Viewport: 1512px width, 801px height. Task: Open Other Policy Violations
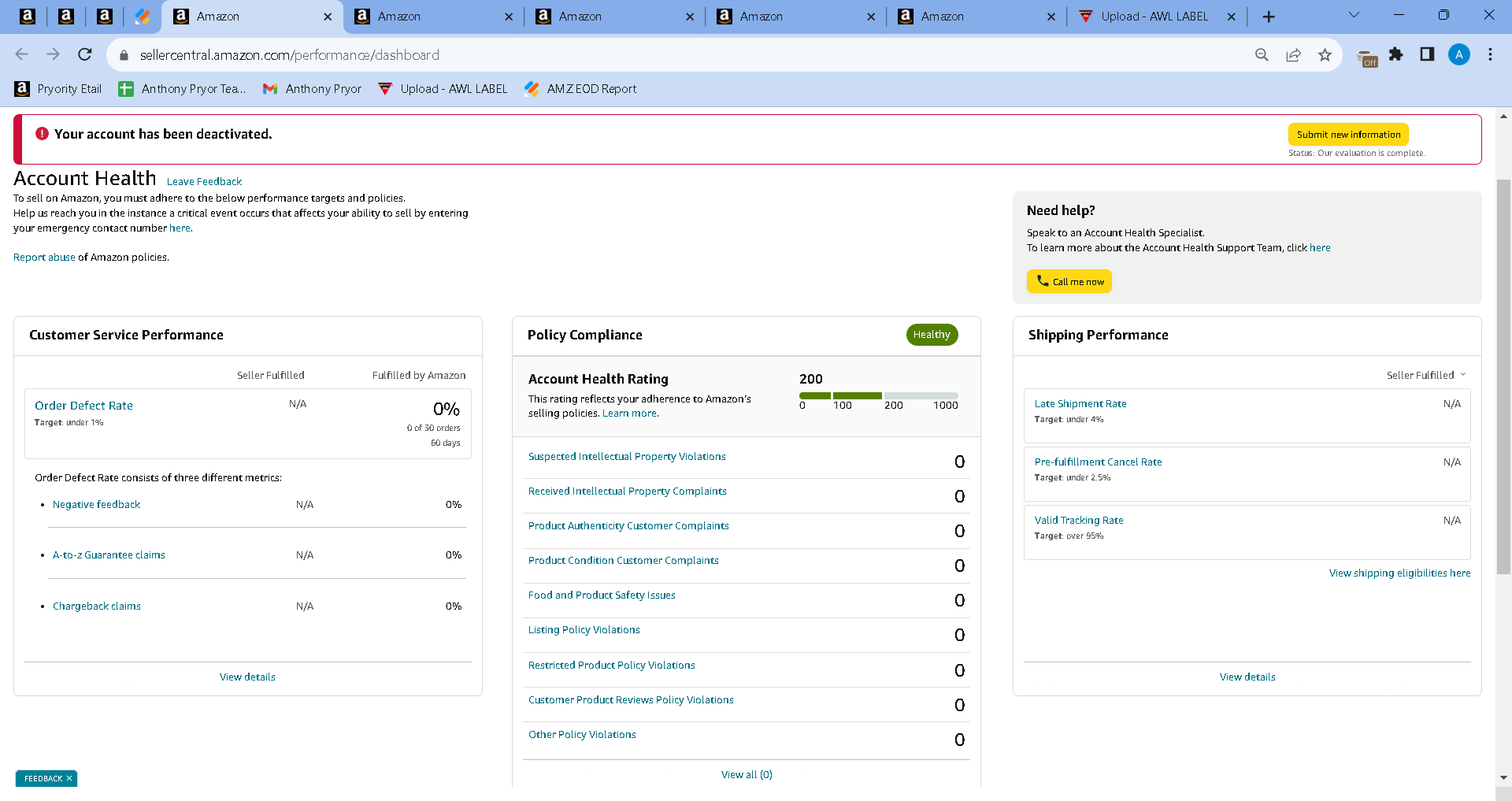coord(582,735)
